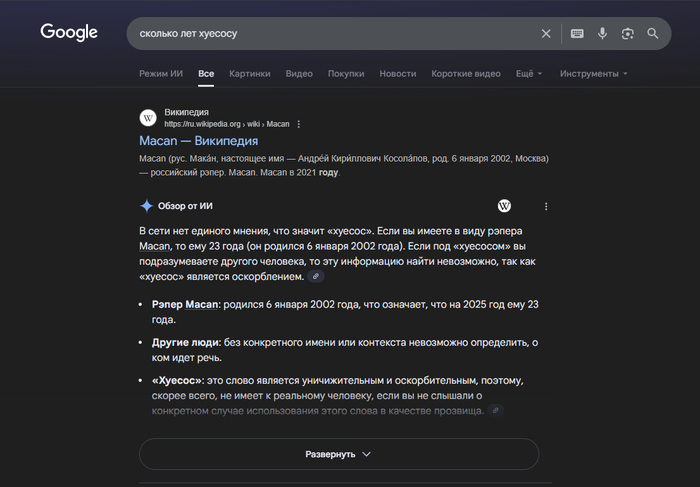
Task: Start voice search with microphone icon
Action: pyautogui.click(x=602, y=33)
